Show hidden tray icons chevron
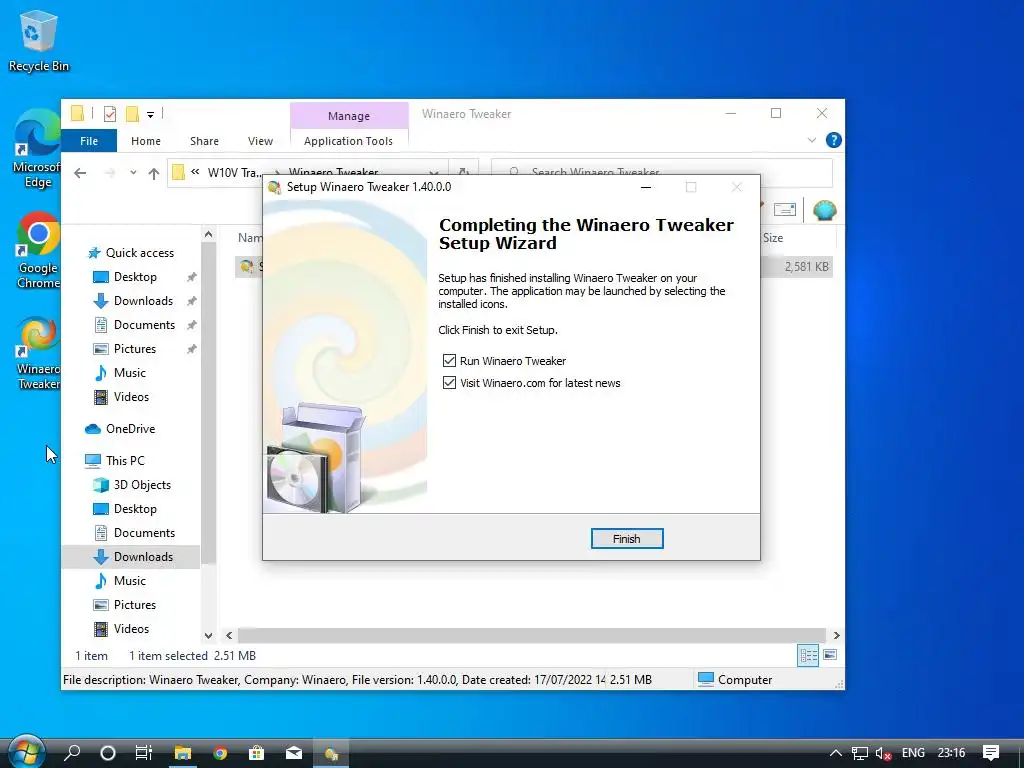 click(835, 753)
